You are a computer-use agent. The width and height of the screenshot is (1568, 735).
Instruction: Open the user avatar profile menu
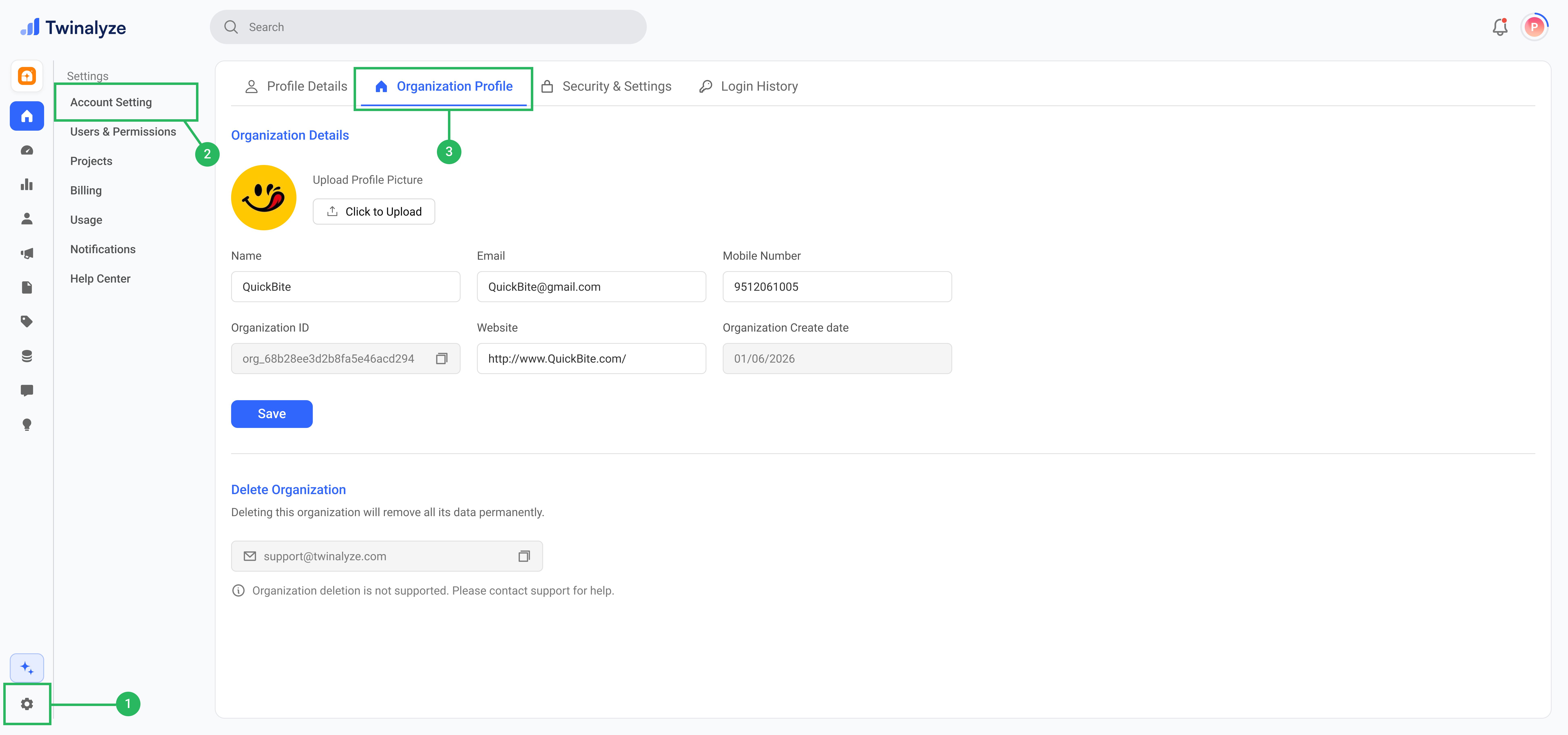1534,27
